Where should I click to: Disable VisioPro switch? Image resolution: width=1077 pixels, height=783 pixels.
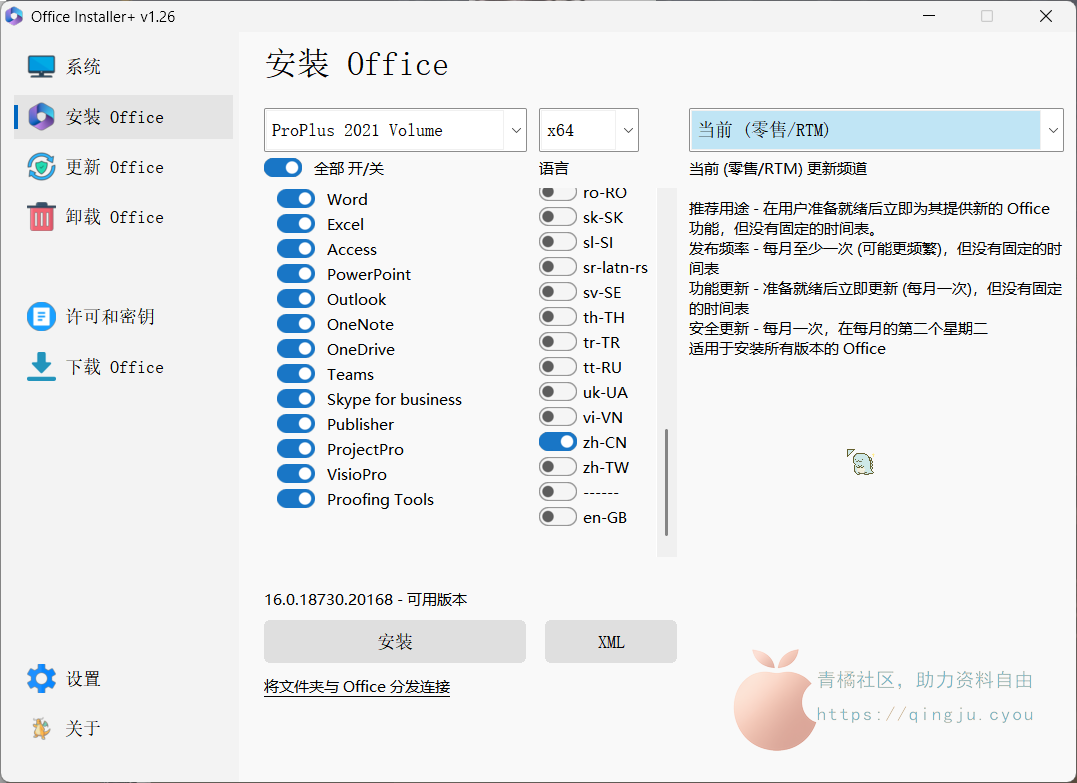(296, 474)
